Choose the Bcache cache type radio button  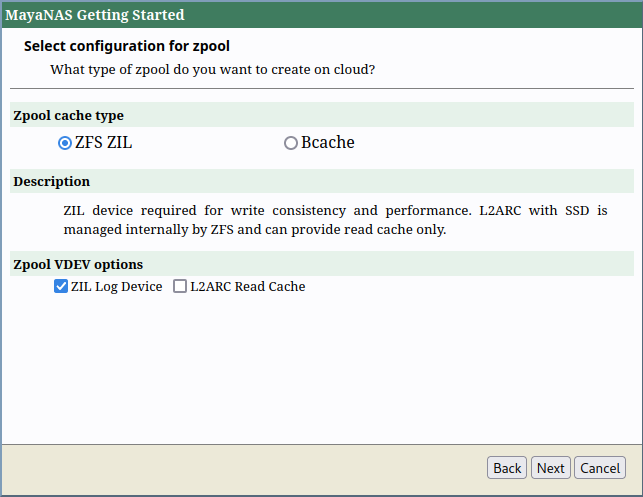[291, 143]
